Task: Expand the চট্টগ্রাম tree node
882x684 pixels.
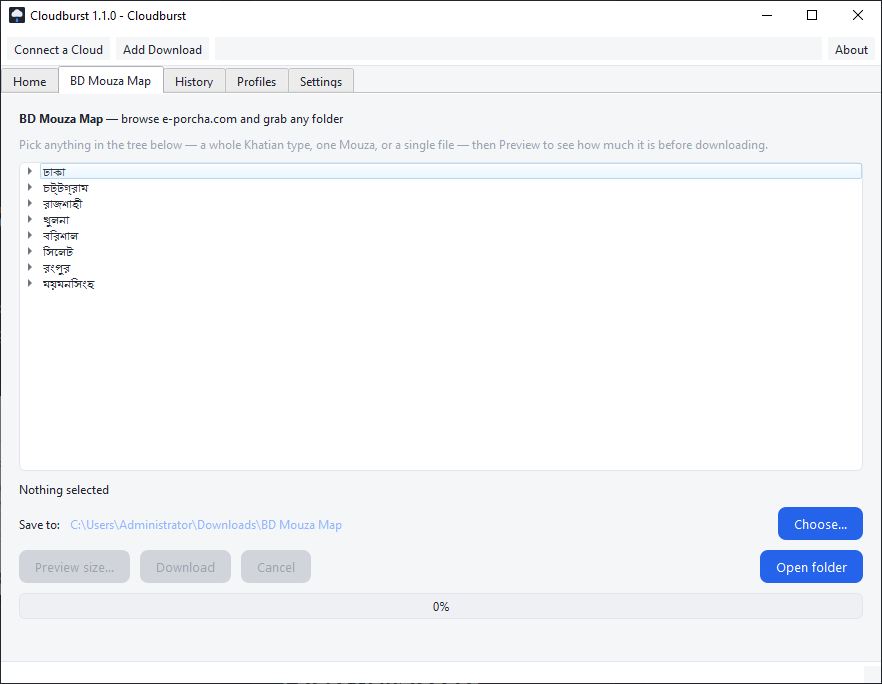Action: tap(30, 187)
